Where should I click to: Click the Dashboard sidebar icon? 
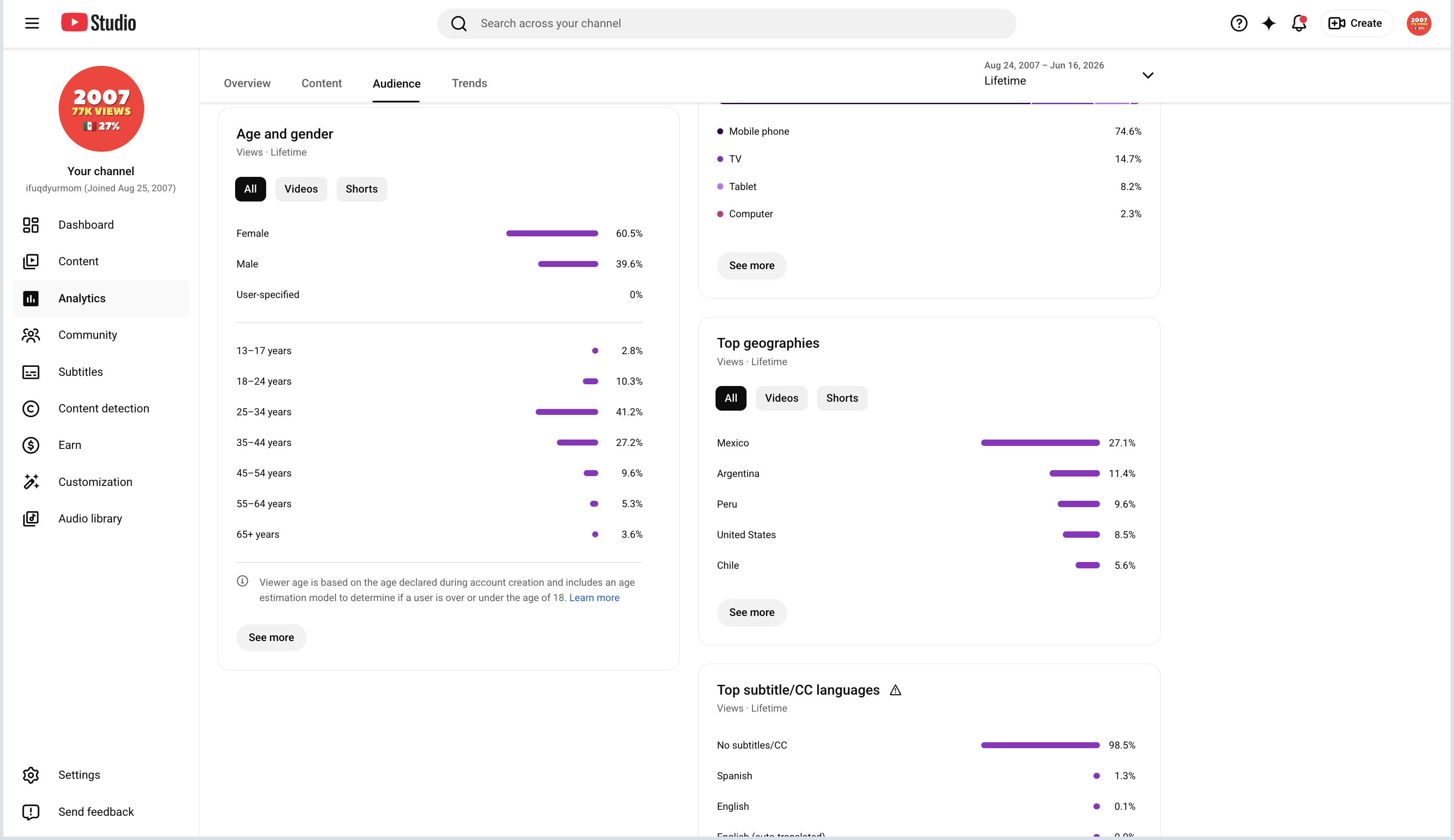click(x=31, y=225)
